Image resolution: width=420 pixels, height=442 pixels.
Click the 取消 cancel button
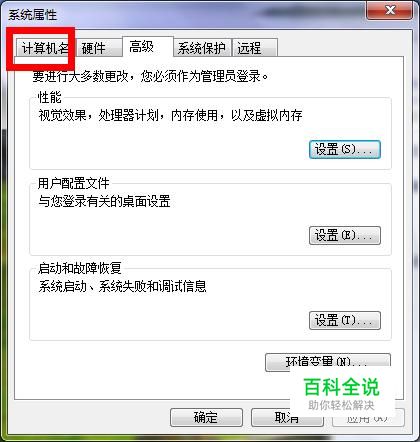click(287, 417)
